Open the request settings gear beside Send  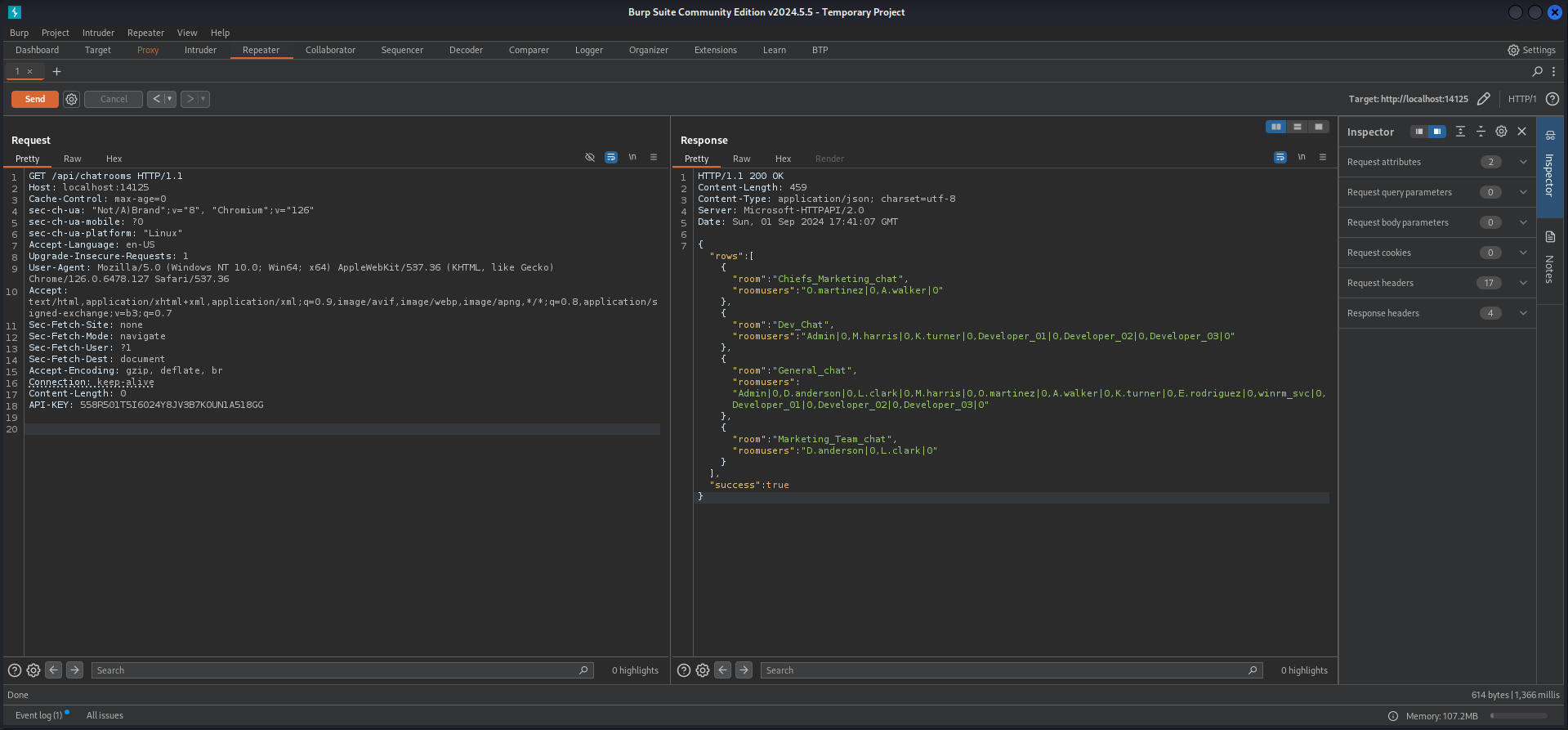(x=72, y=99)
